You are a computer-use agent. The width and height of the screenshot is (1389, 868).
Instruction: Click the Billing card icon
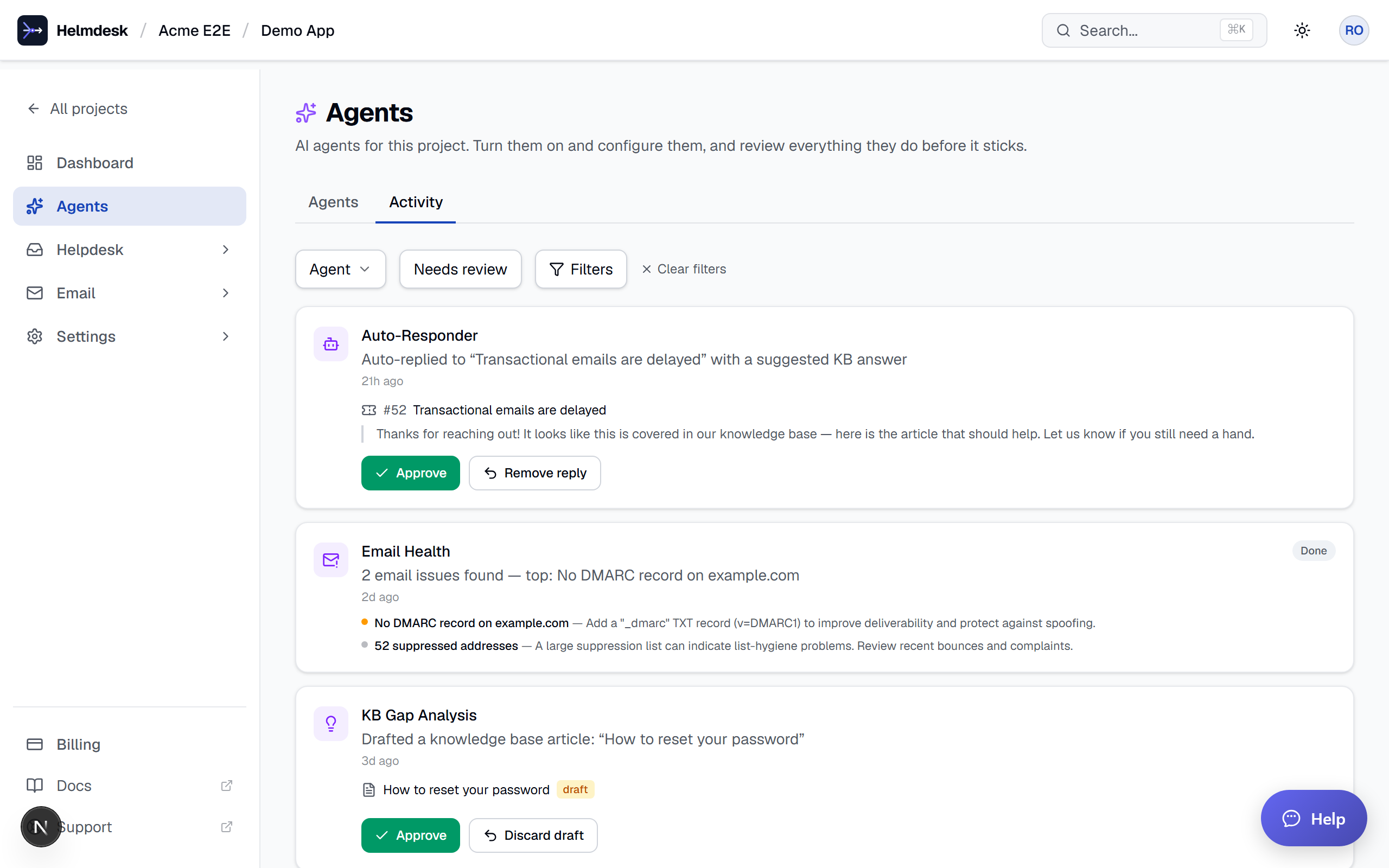(34, 744)
